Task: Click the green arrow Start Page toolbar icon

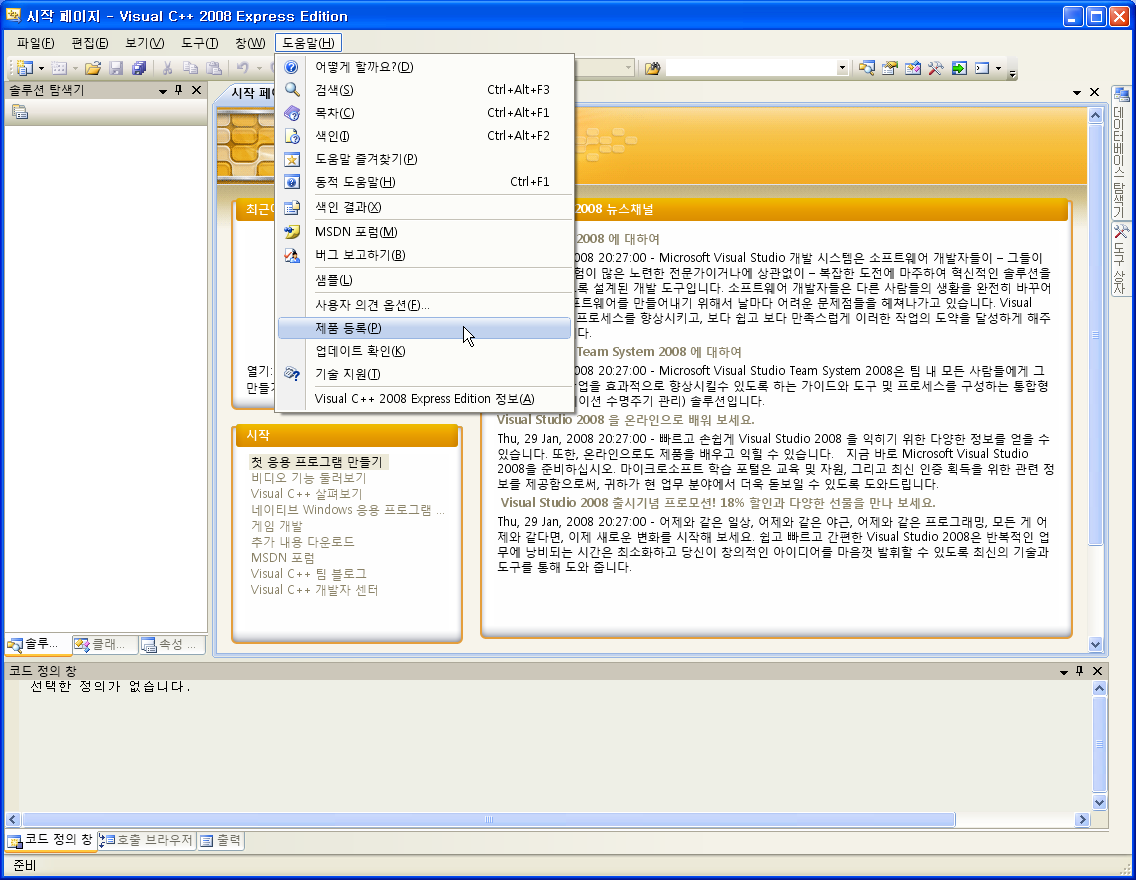Action: (959, 68)
